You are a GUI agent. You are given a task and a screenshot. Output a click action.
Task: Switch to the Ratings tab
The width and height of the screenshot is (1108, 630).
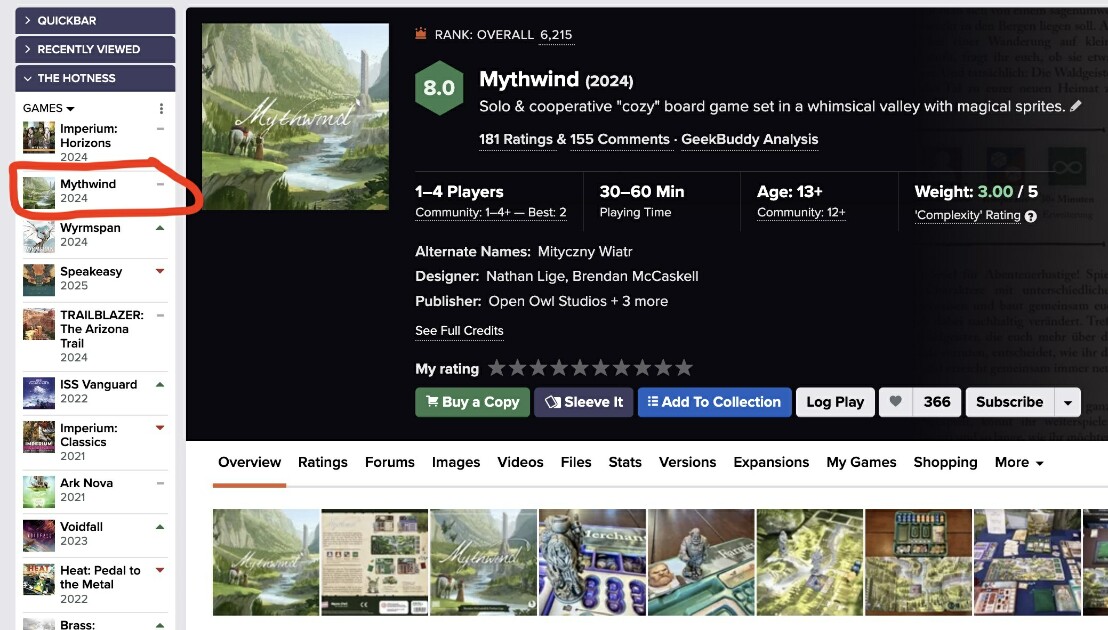(323, 462)
